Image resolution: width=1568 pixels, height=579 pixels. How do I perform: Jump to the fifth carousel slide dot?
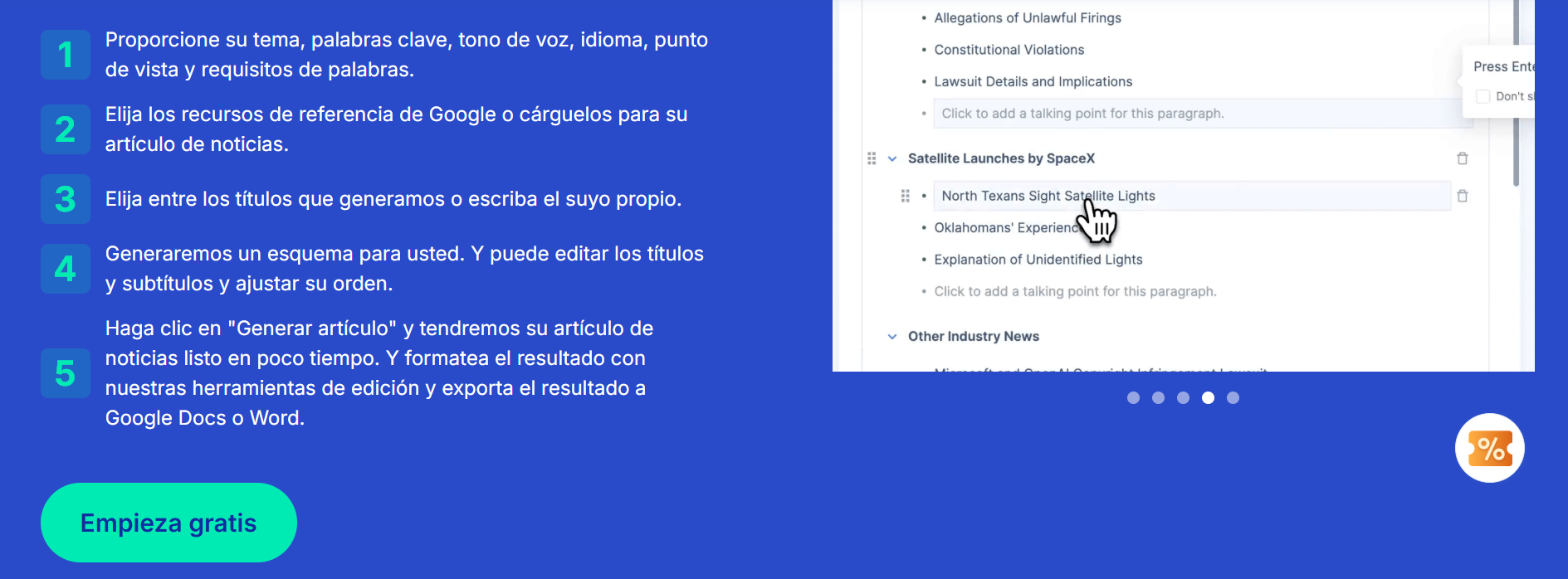click(1233, 398)
